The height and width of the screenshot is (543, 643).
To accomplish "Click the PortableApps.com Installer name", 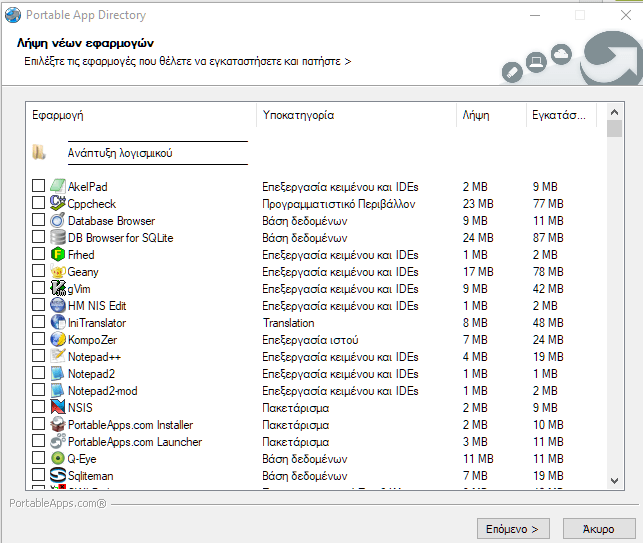I will (x=130, y=425).
